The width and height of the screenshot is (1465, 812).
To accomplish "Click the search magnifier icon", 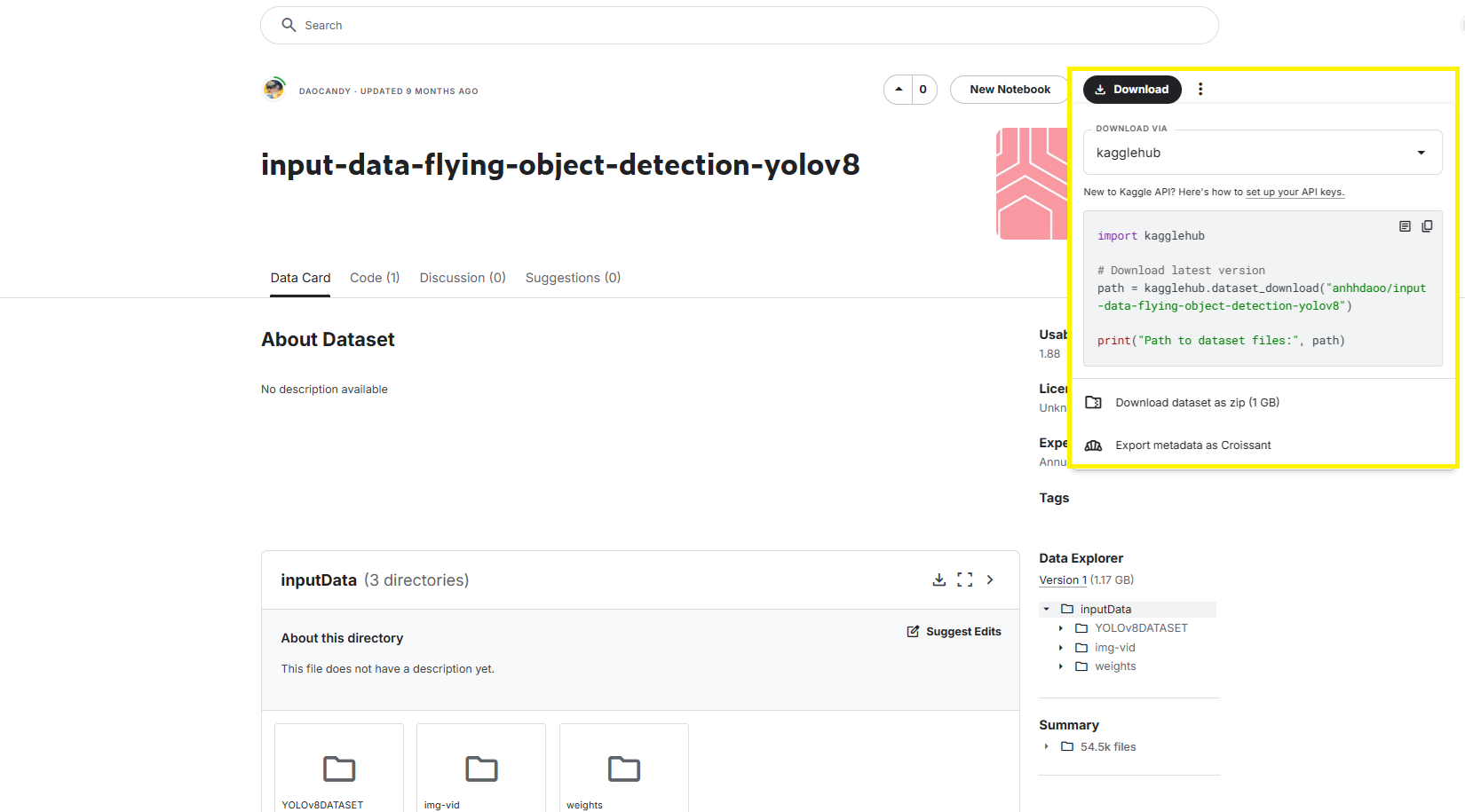I will point(289,25).
